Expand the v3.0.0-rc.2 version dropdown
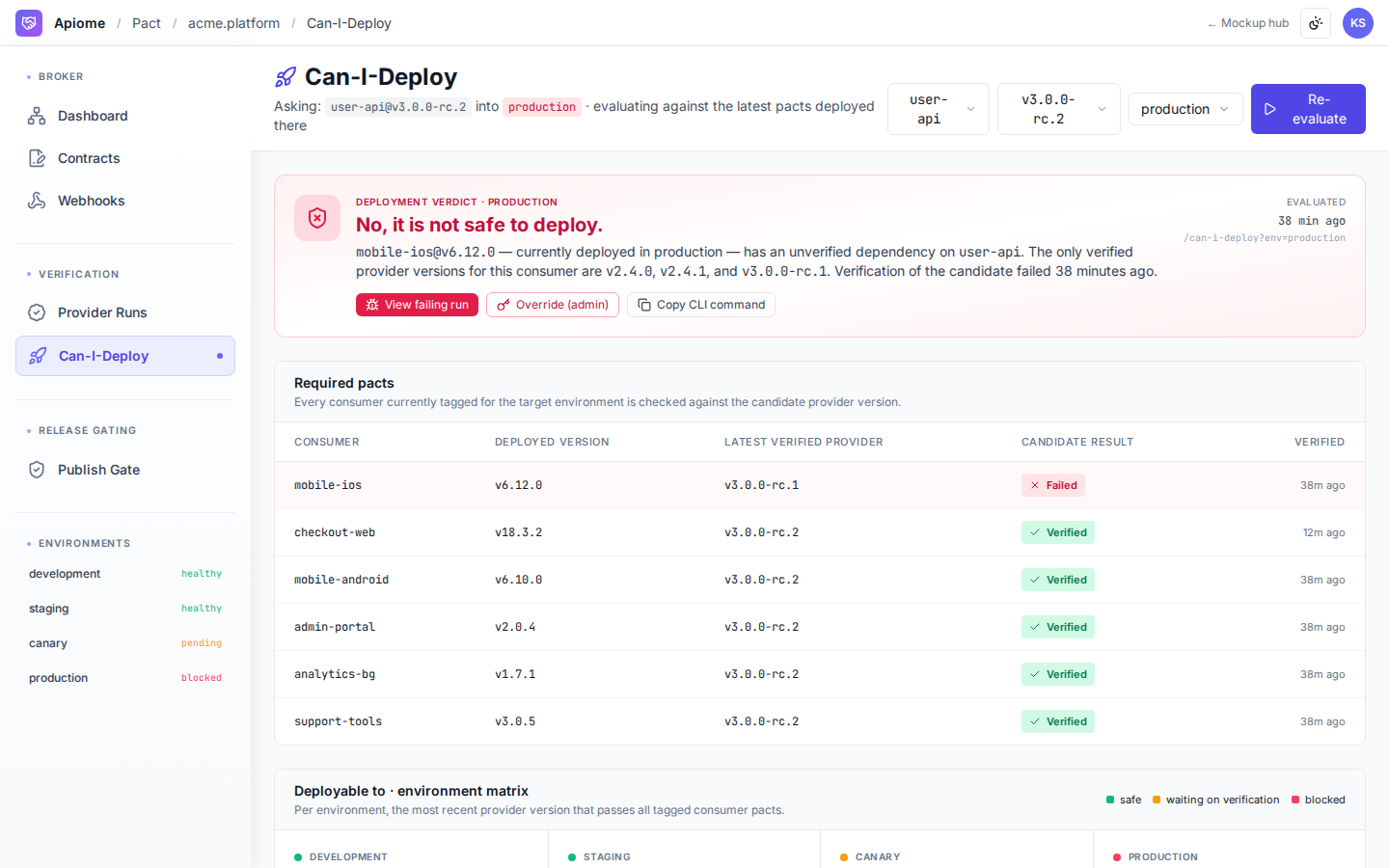Viewport: 1389px width, 868px height. point(1059,109)
